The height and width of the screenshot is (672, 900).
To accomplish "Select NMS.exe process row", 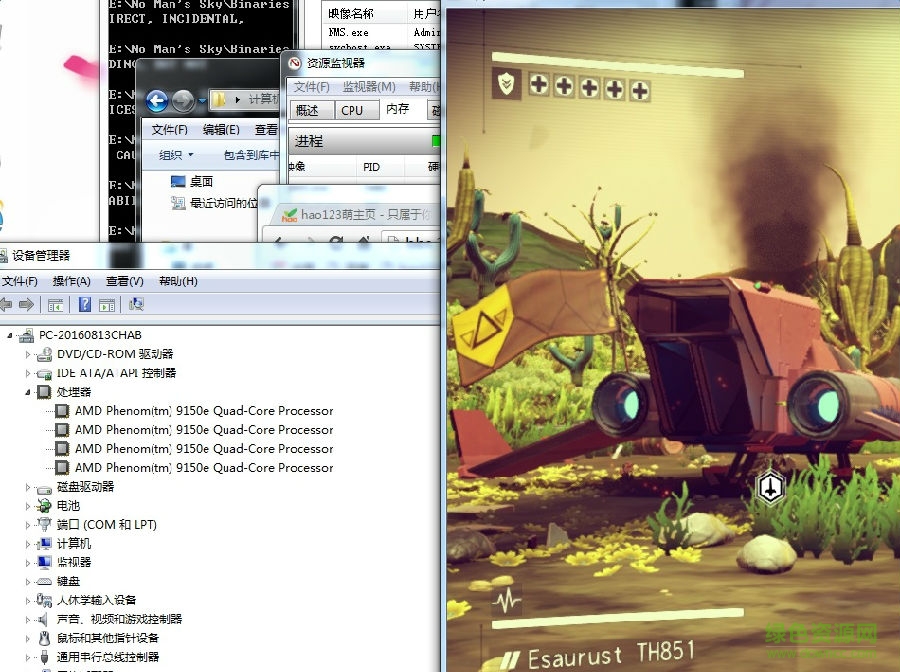I will tap(383, 32).
